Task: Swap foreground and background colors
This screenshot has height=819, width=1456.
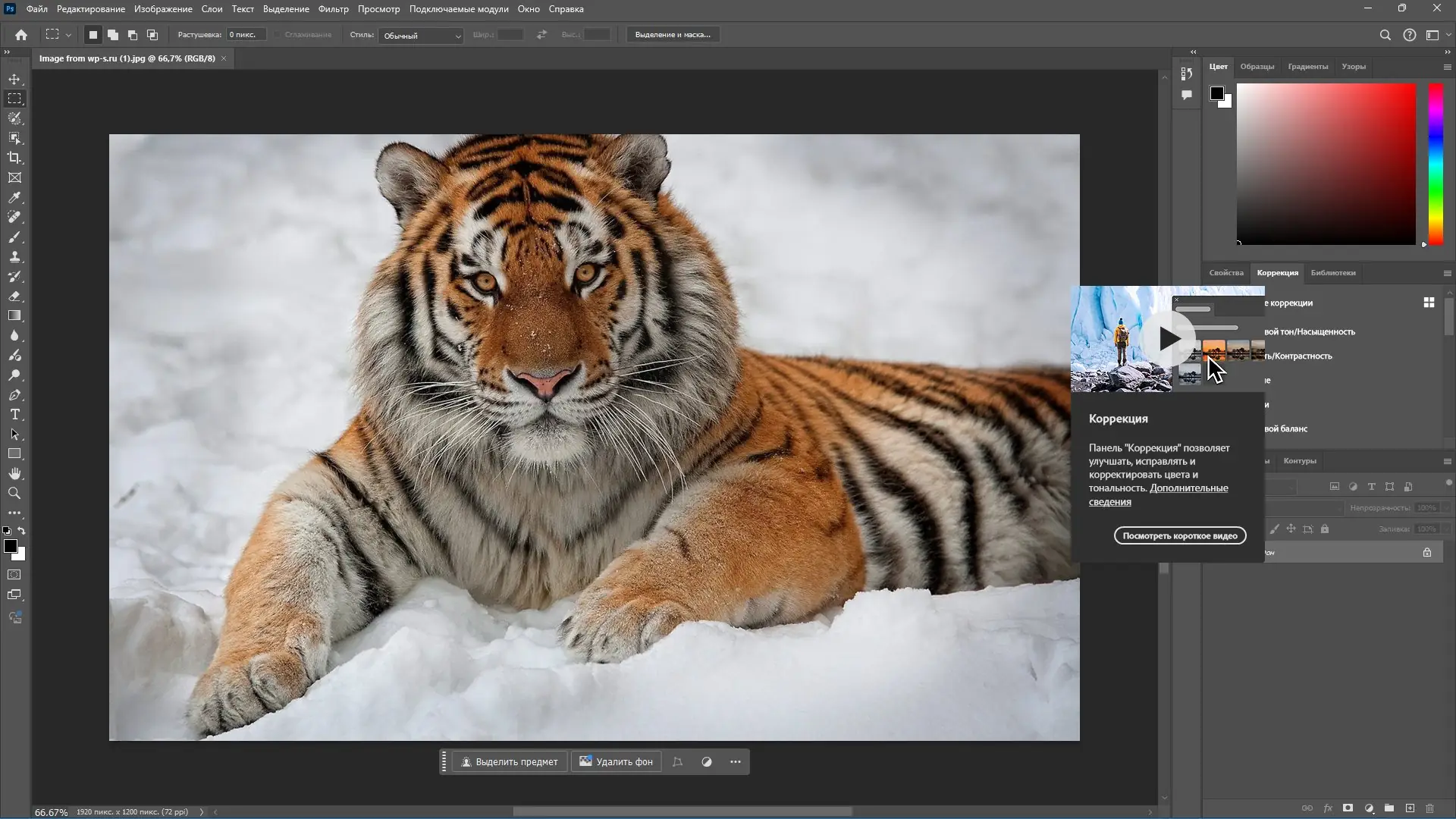Action: (x=22, y=531)
